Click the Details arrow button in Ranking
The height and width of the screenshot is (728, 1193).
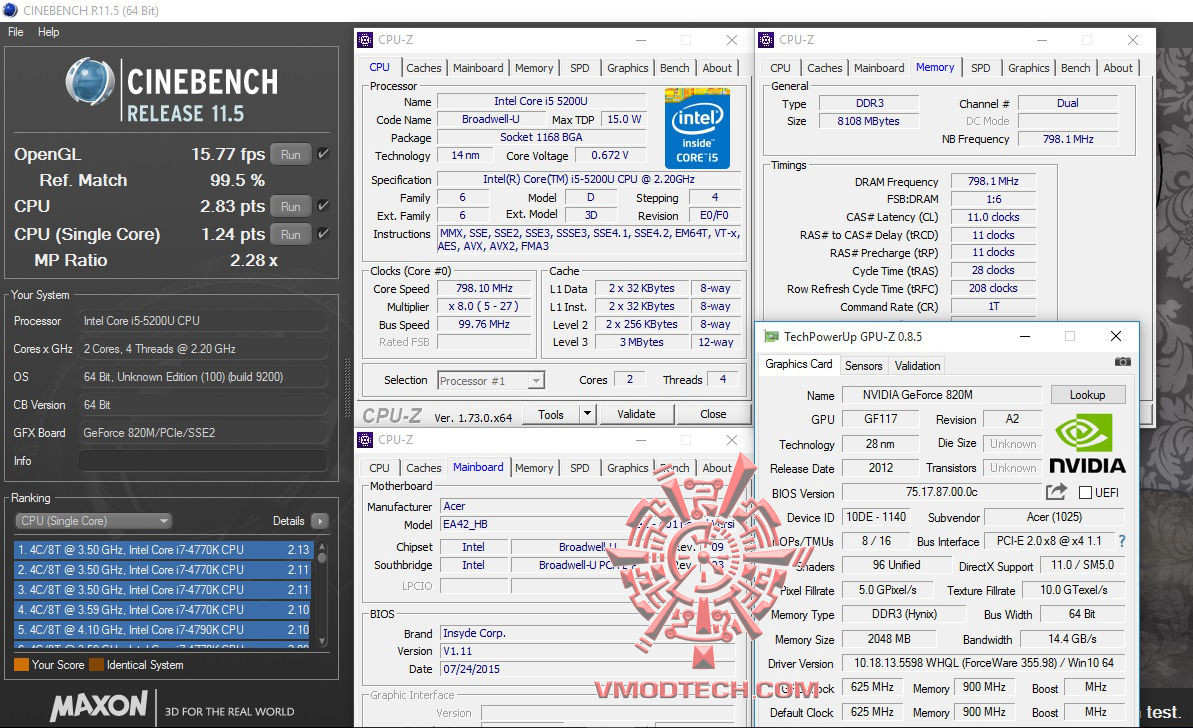(320, 521)
